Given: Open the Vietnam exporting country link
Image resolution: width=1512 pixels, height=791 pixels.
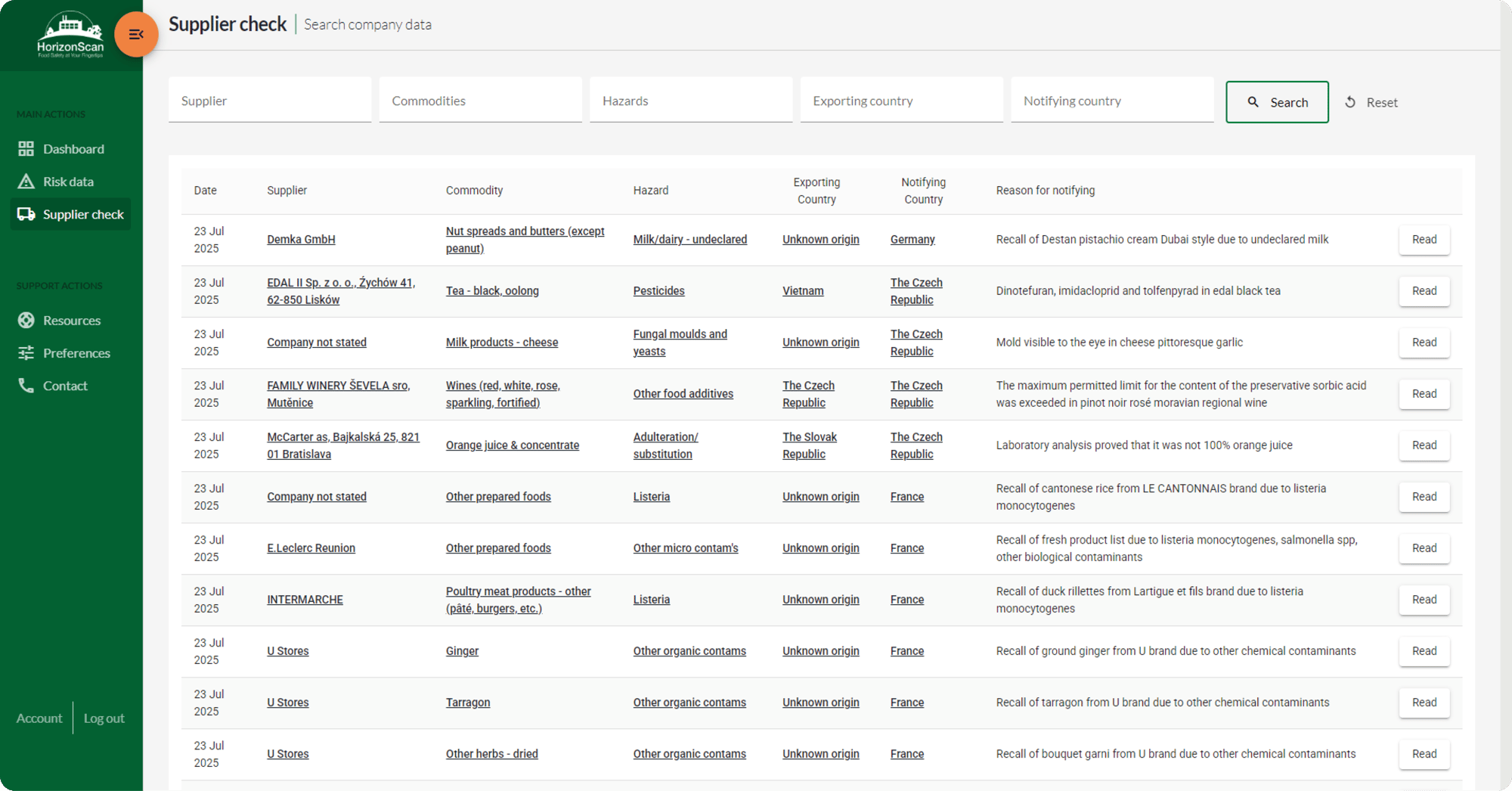Looking at the screenshot, I should click(803, 291).
